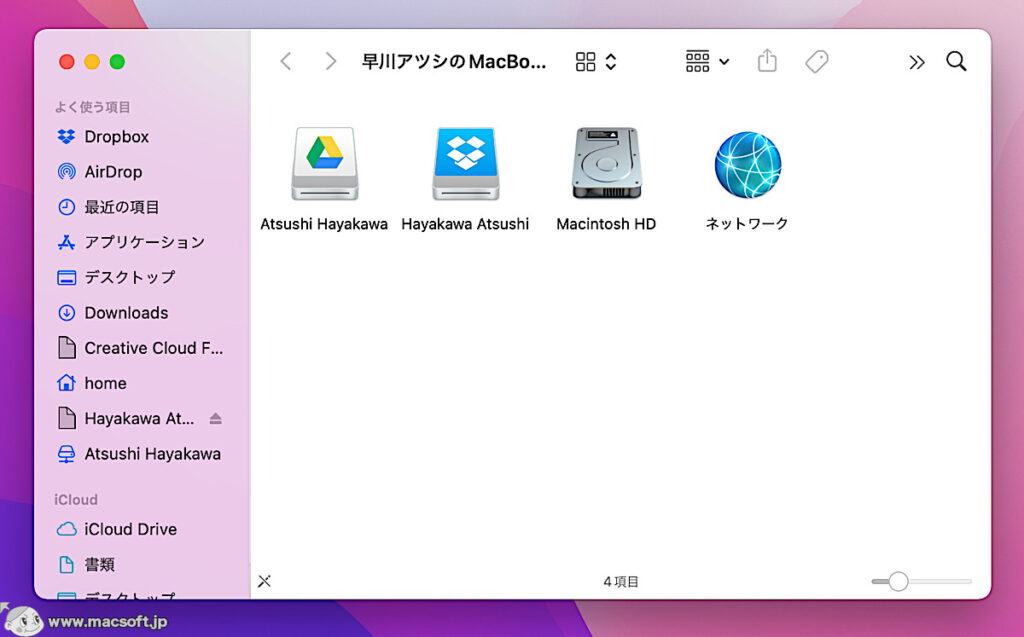
Task: Click the Macintosh HD label text
Action: point(606,224)
